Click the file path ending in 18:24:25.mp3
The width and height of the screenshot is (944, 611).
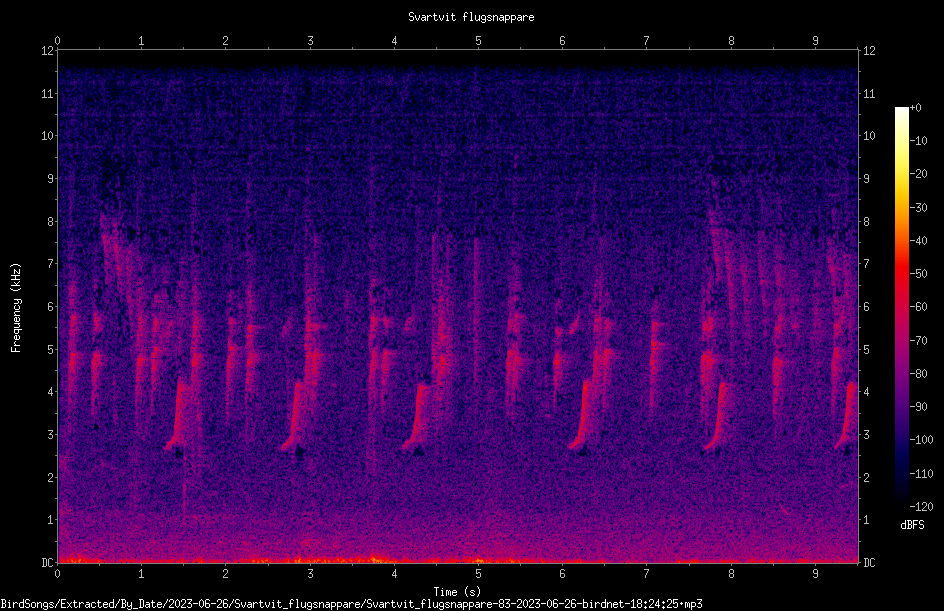click(352, 604)
